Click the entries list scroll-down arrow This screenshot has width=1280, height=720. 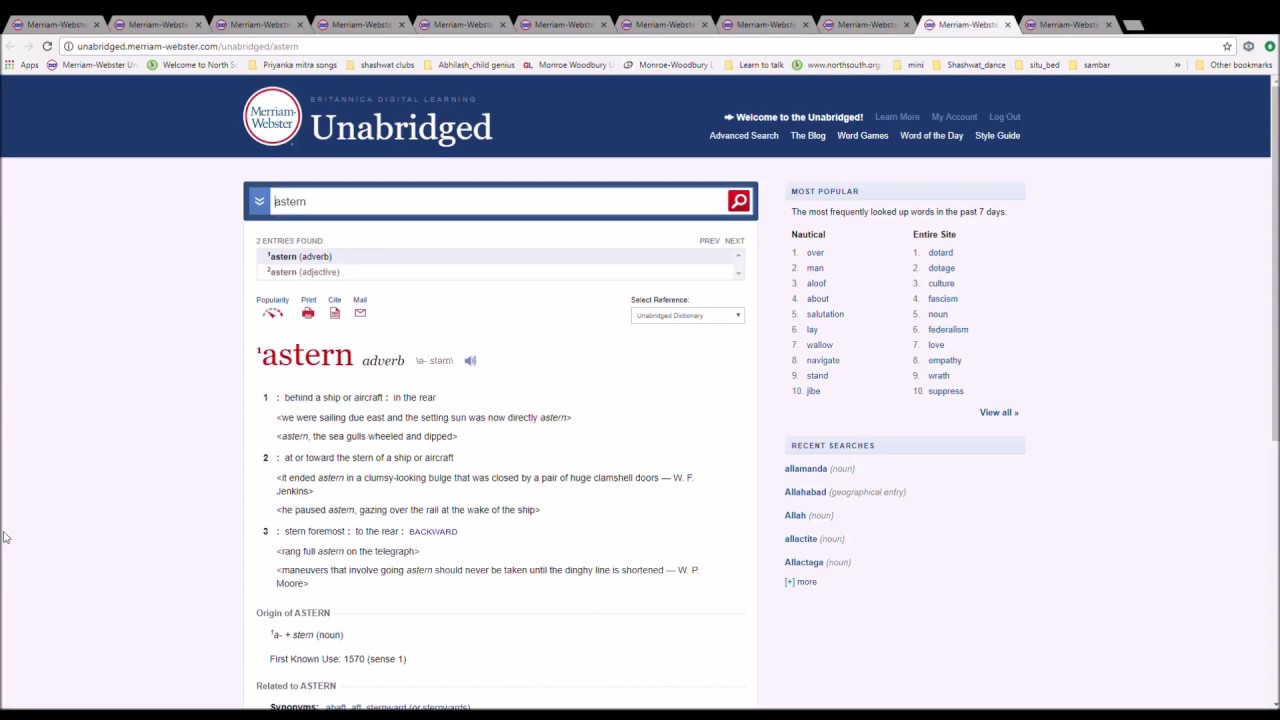[739, 273]
